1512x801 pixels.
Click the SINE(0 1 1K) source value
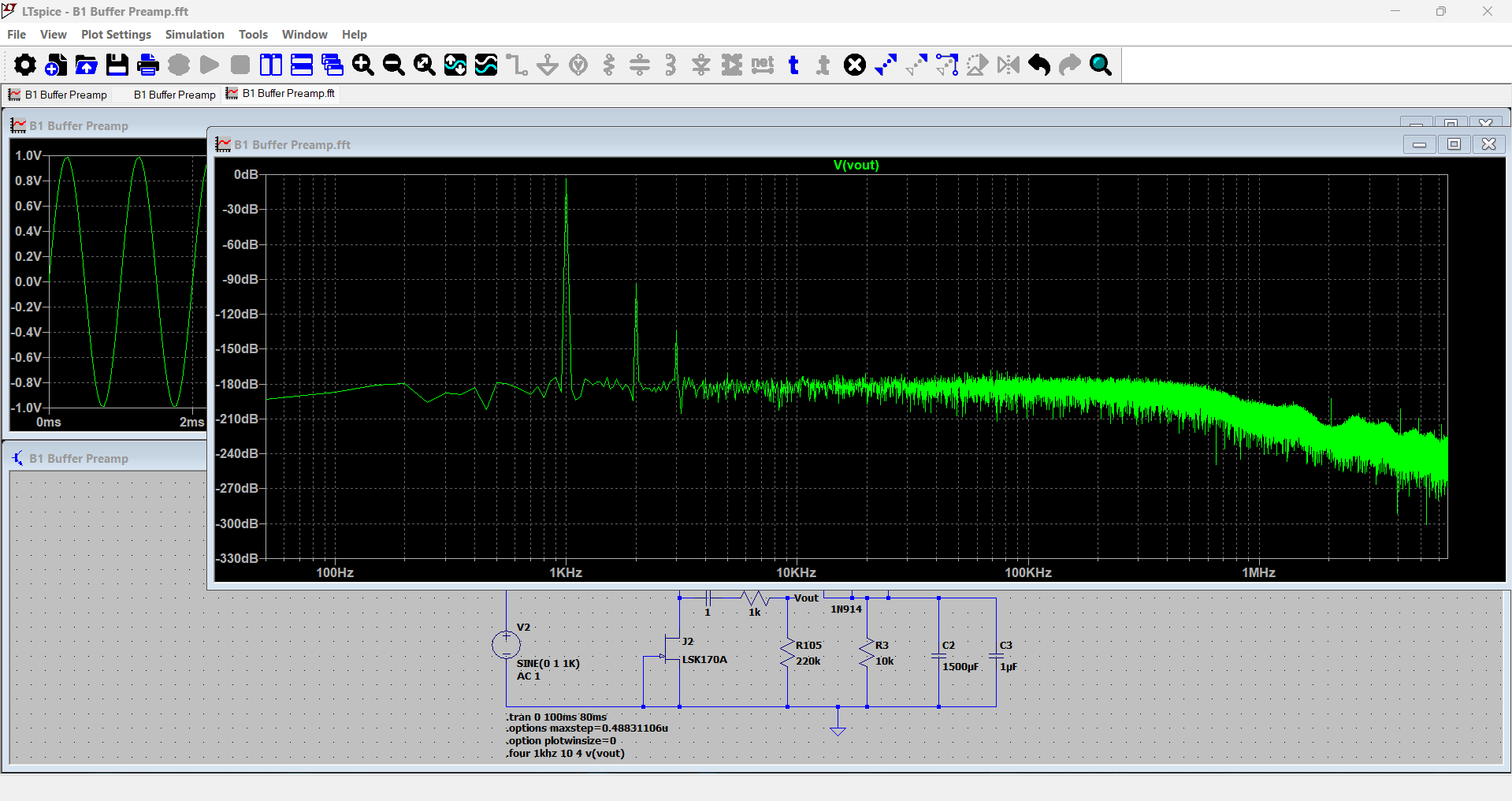click(x=548, y=664)
